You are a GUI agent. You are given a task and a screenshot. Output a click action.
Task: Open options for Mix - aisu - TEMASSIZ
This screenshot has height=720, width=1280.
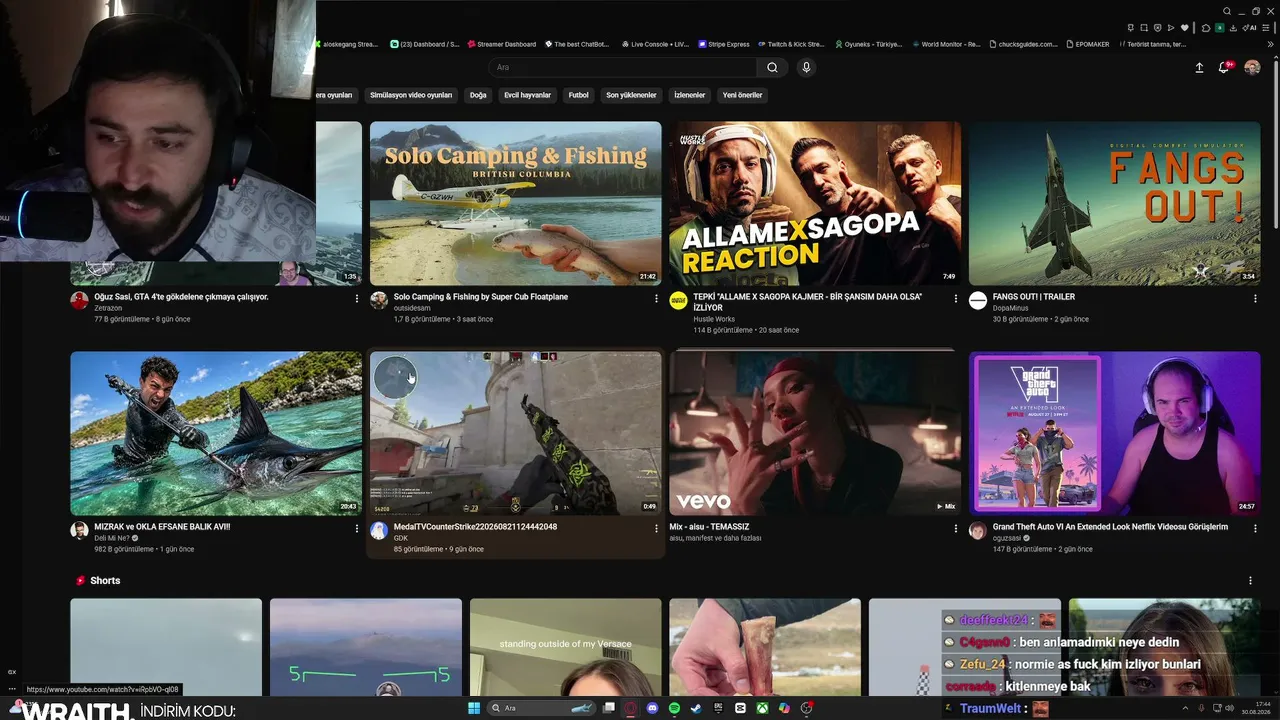coord(956,528)
